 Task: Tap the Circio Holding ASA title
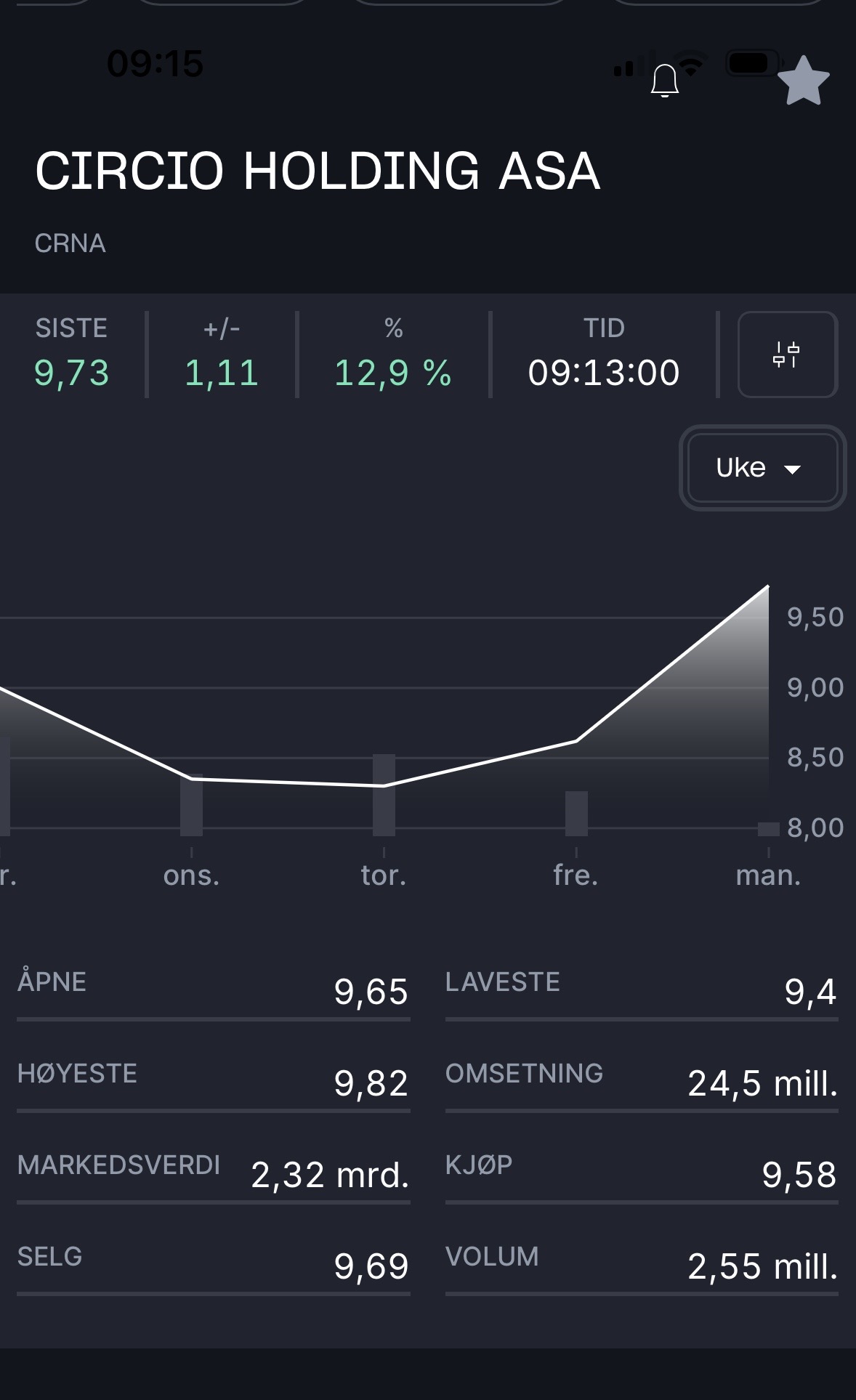(318, 171)
